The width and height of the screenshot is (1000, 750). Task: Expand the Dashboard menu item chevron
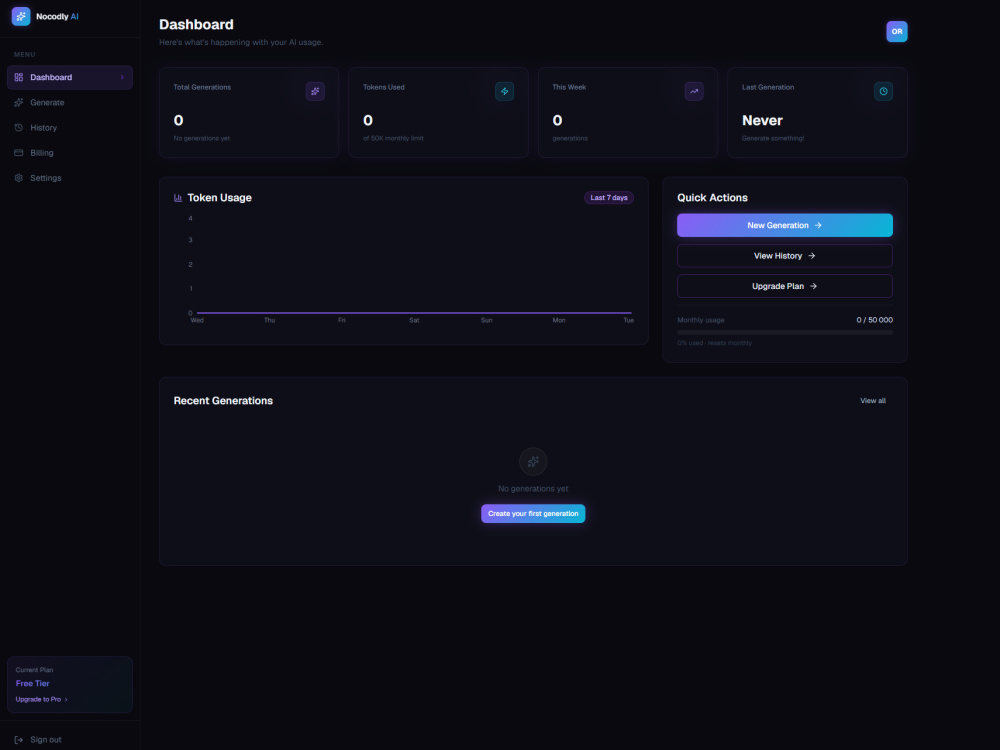click(122, 77)
